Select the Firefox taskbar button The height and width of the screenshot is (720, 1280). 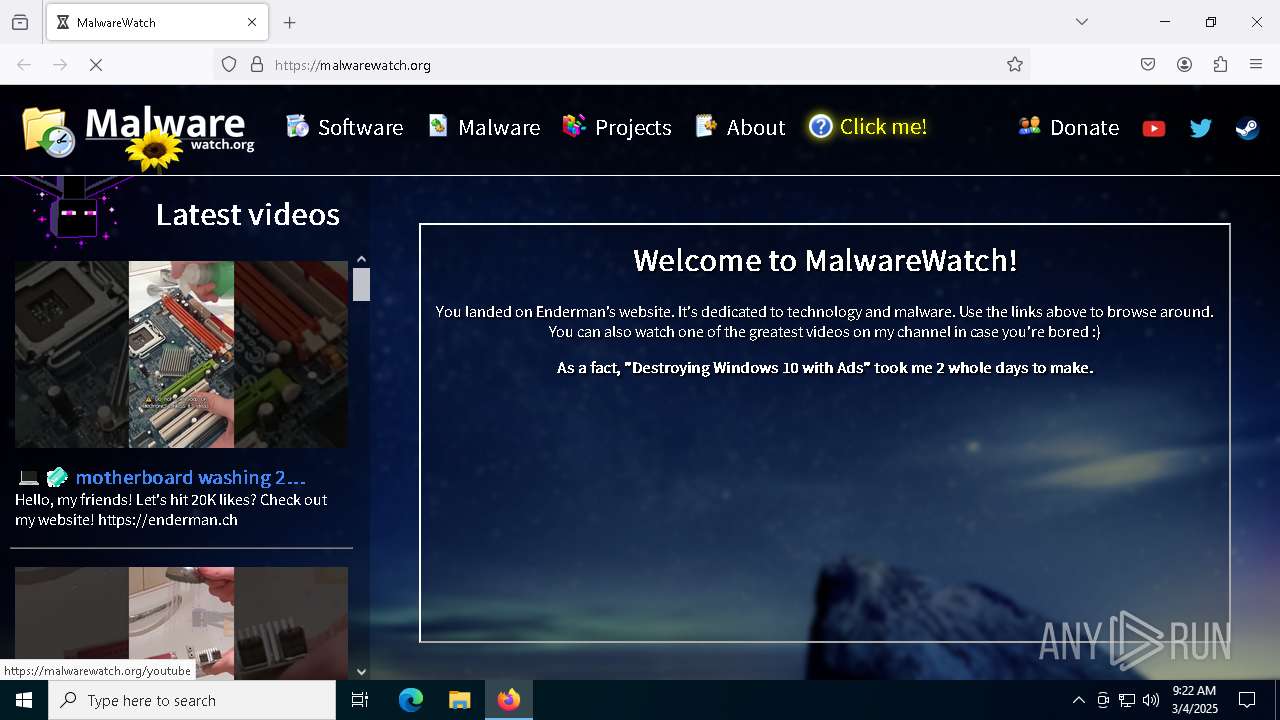pyautogui.click(x=509, y=700)
